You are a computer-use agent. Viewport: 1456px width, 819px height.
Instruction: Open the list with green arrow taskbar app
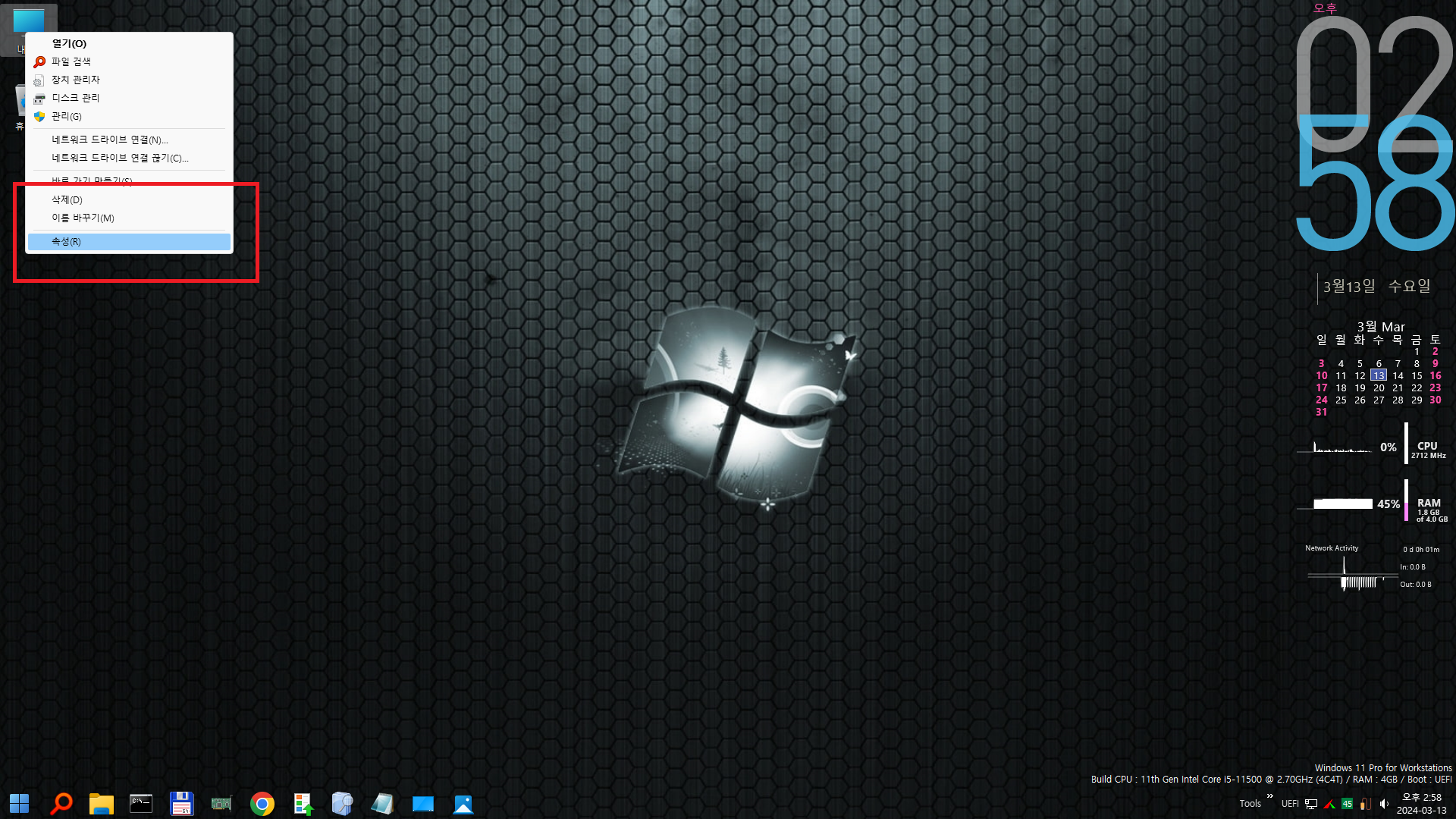(x=303, y=804)
